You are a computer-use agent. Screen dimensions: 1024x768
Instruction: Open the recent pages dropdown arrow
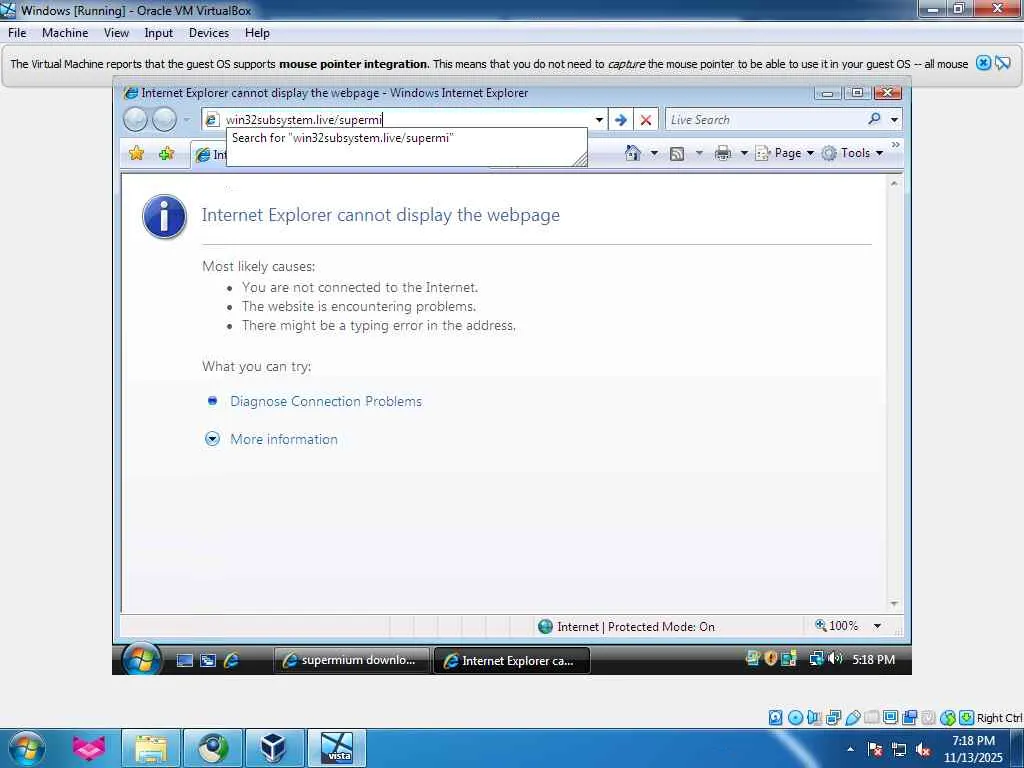pyautogui.click(x=186, y=120)
